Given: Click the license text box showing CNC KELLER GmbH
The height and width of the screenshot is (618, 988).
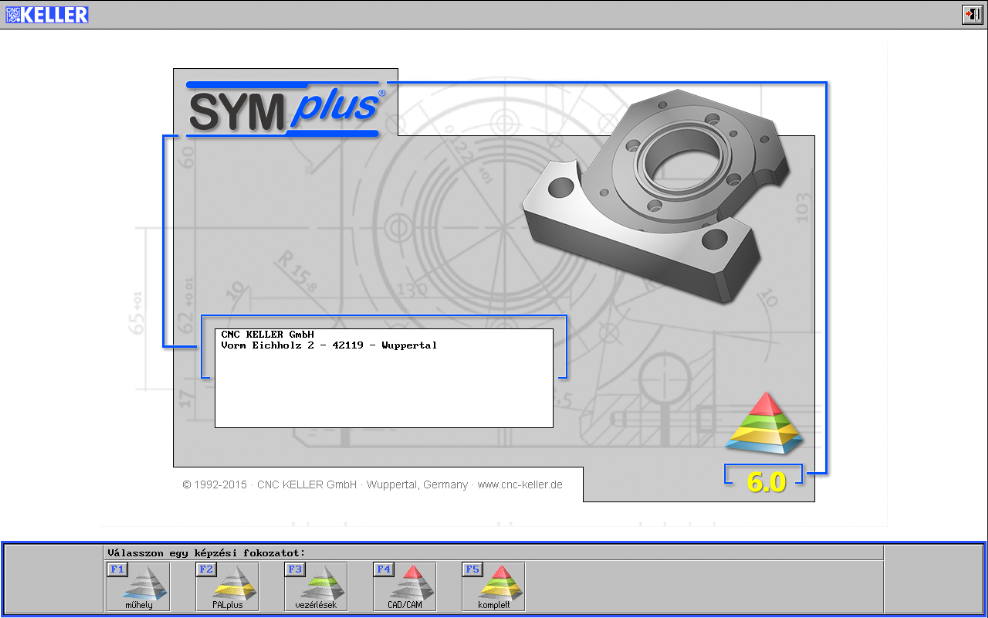Looking at the screenshot, I should (x=384, y=378).
